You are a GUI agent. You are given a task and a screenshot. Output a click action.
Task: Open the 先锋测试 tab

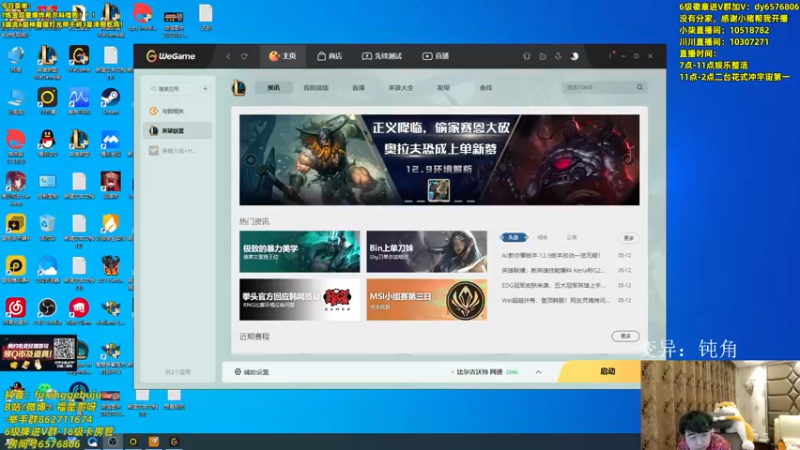(x=382, y=56)
